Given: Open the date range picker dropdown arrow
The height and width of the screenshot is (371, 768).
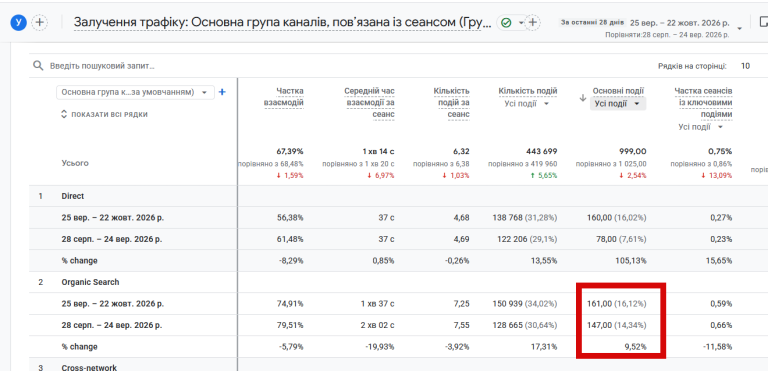Looking at the screenshot, I should tap(740, 28).
